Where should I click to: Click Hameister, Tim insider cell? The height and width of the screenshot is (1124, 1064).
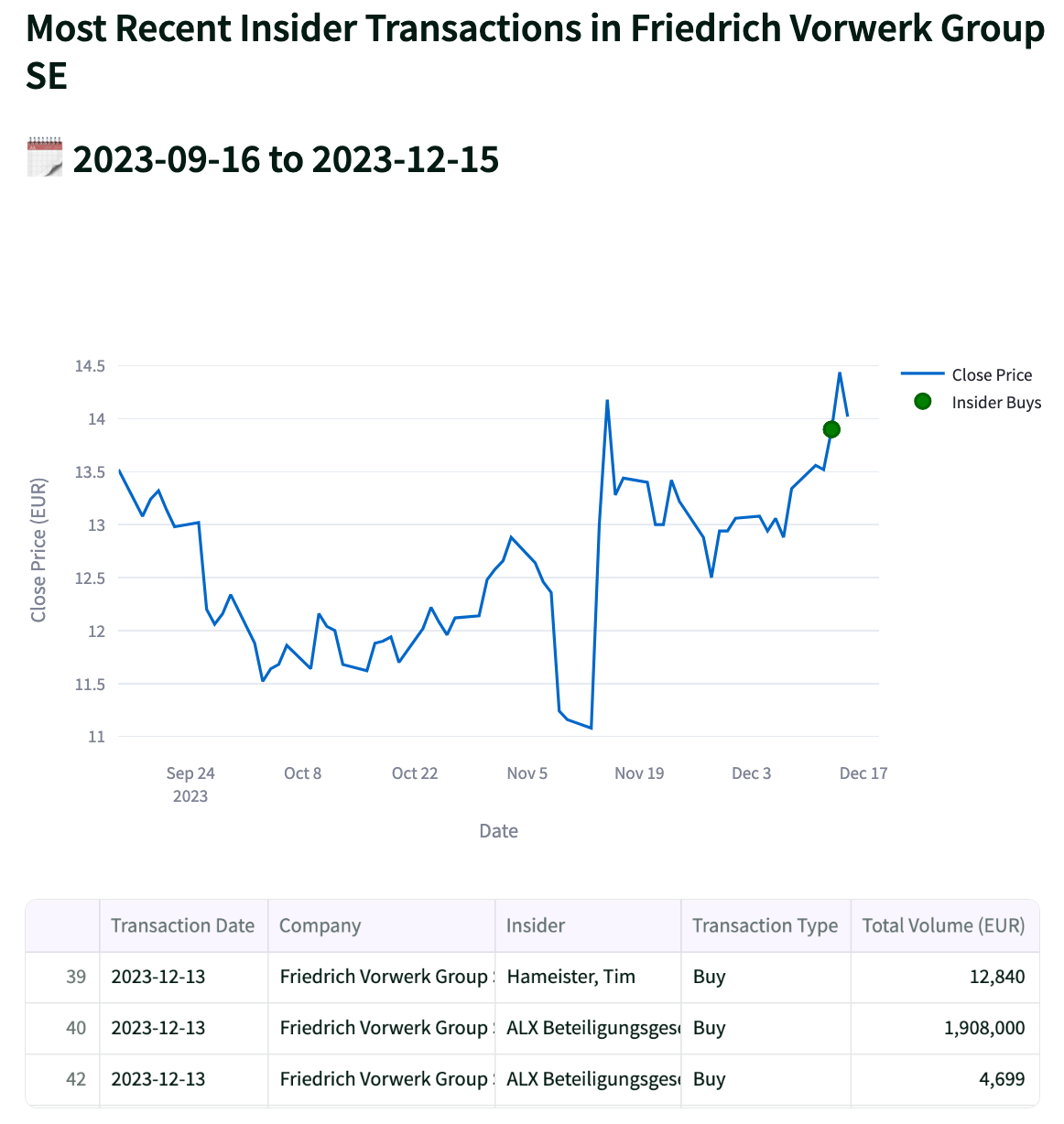click(x=588, y=977)
